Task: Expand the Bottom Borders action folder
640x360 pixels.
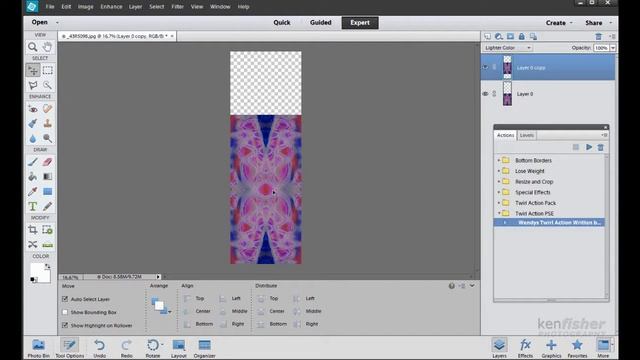Action: 498,160
